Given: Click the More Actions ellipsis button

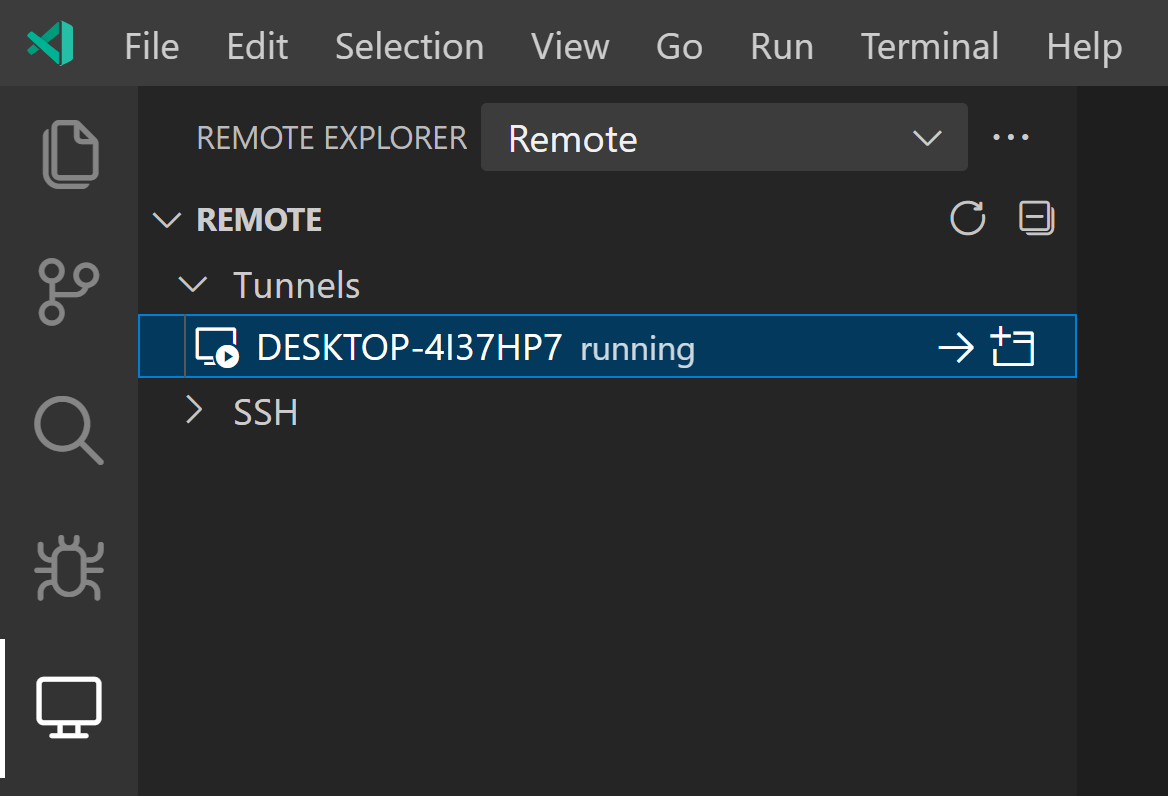Looking at the screenshot, I should coord(1011,138).
